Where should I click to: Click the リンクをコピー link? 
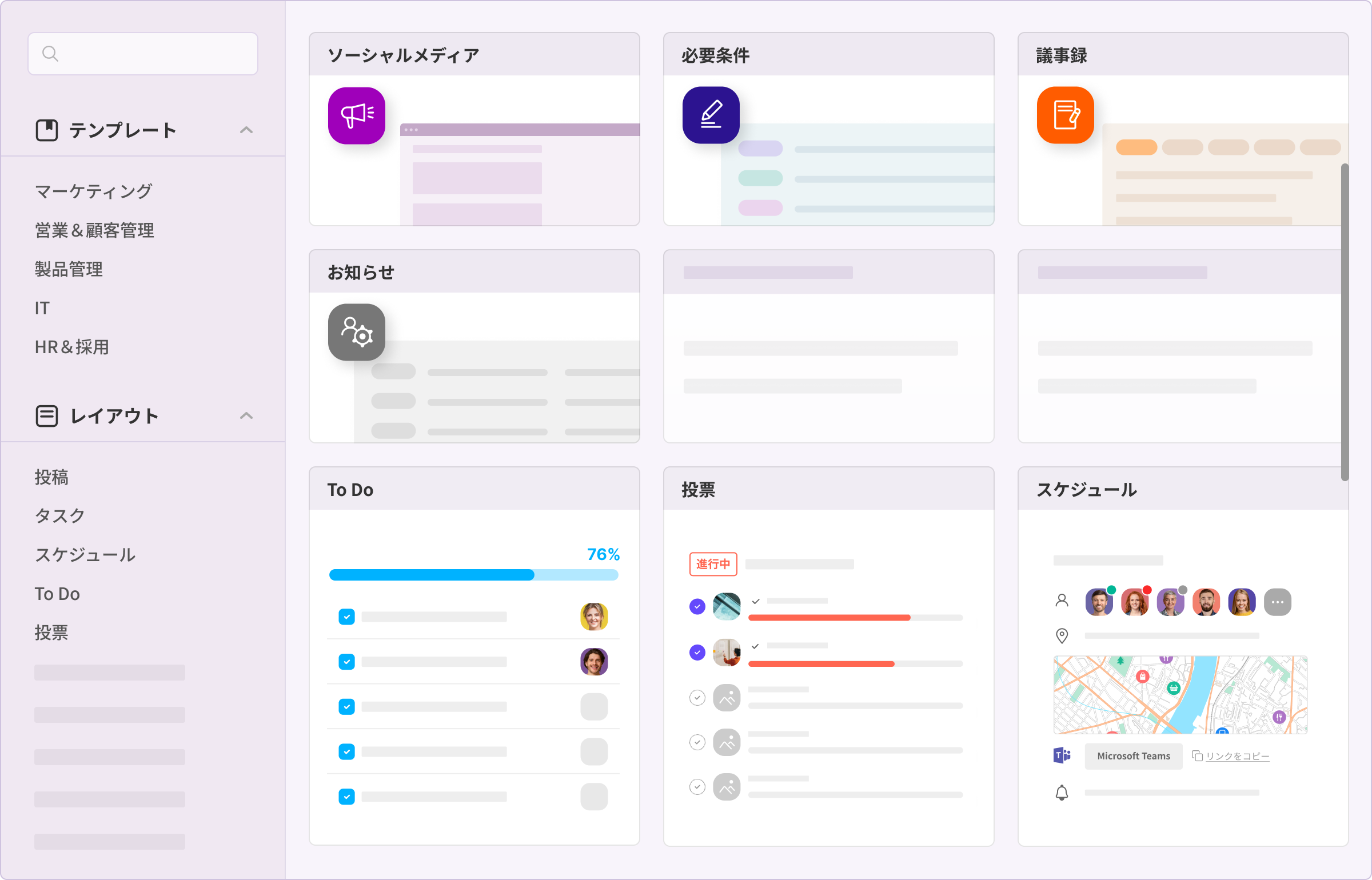tap(1237, 756)
